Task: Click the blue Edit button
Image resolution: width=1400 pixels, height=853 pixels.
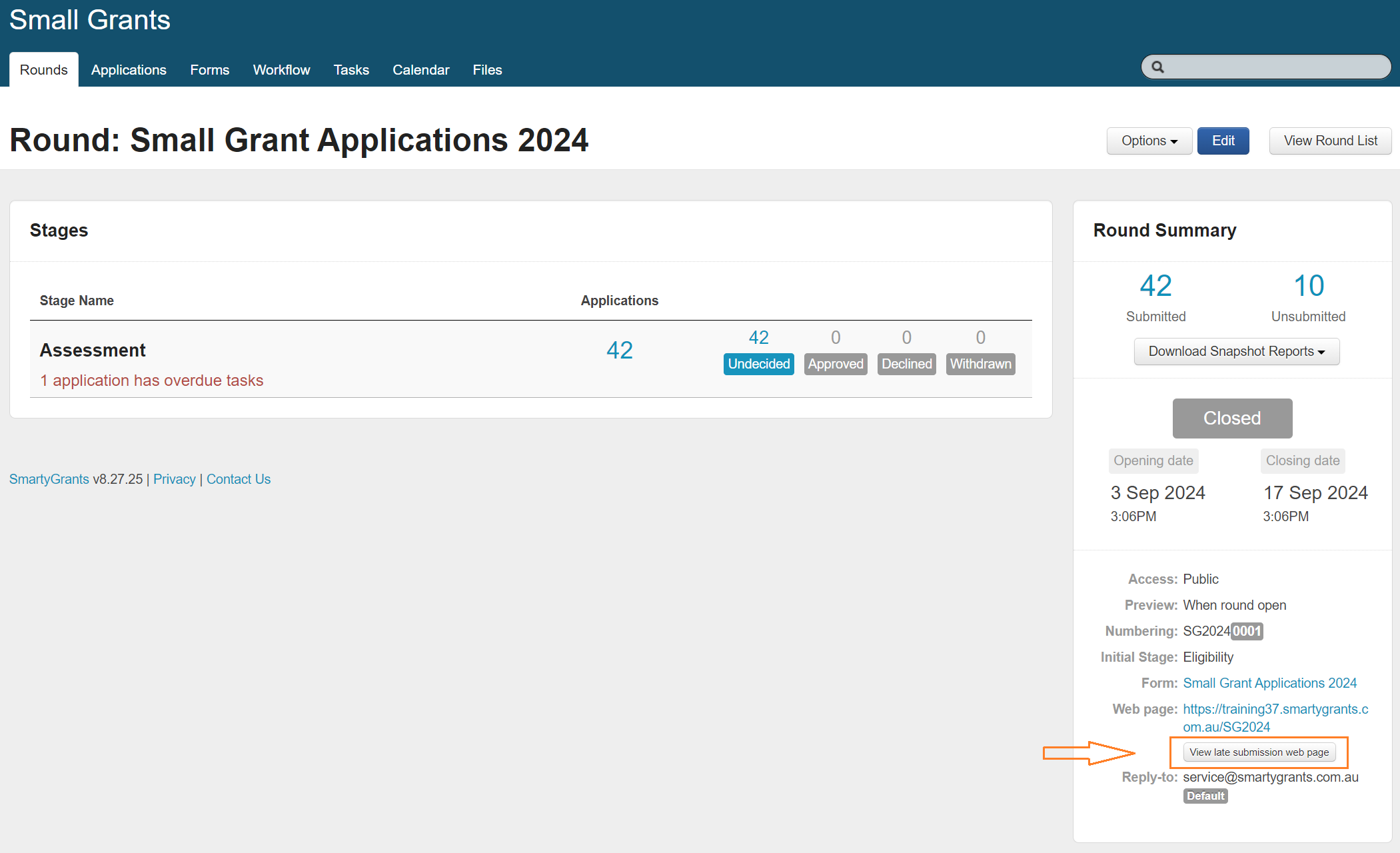Action: pyautogui.click(x=1223, y=141)
